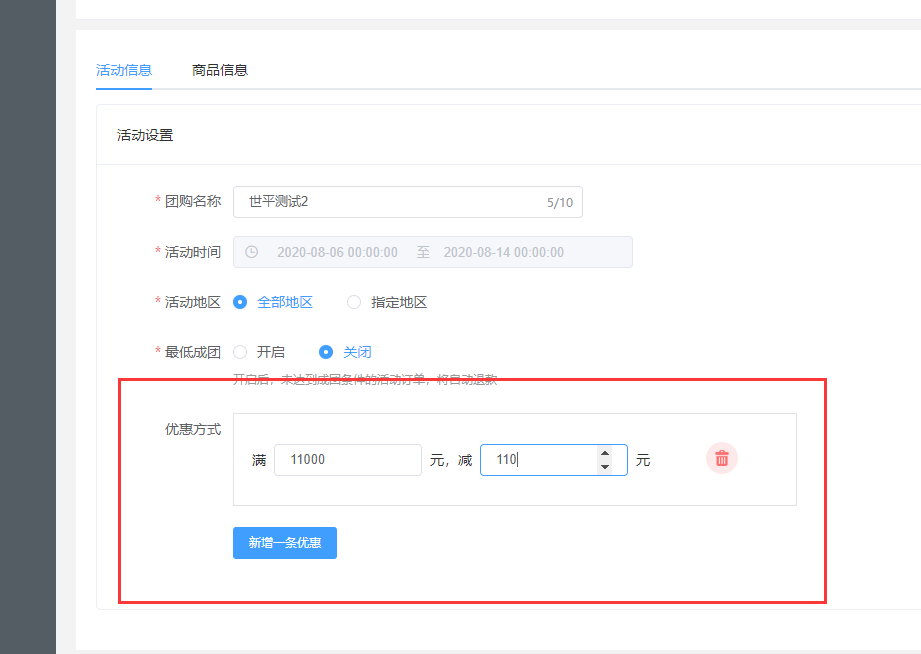
Task: Click the 优惠方式 label
Action: (193, 429)
